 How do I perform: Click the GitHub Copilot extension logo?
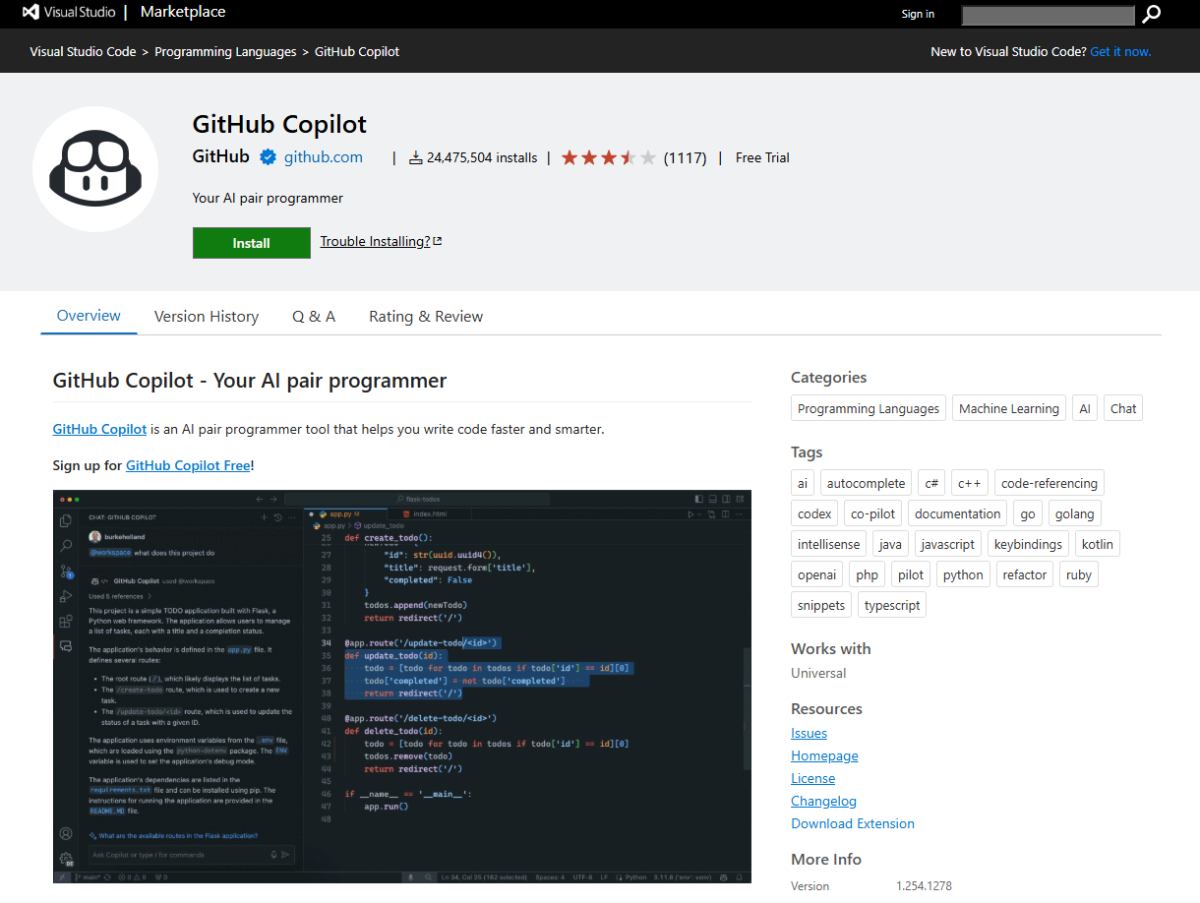pyautogui.click(x=95, y=168)
